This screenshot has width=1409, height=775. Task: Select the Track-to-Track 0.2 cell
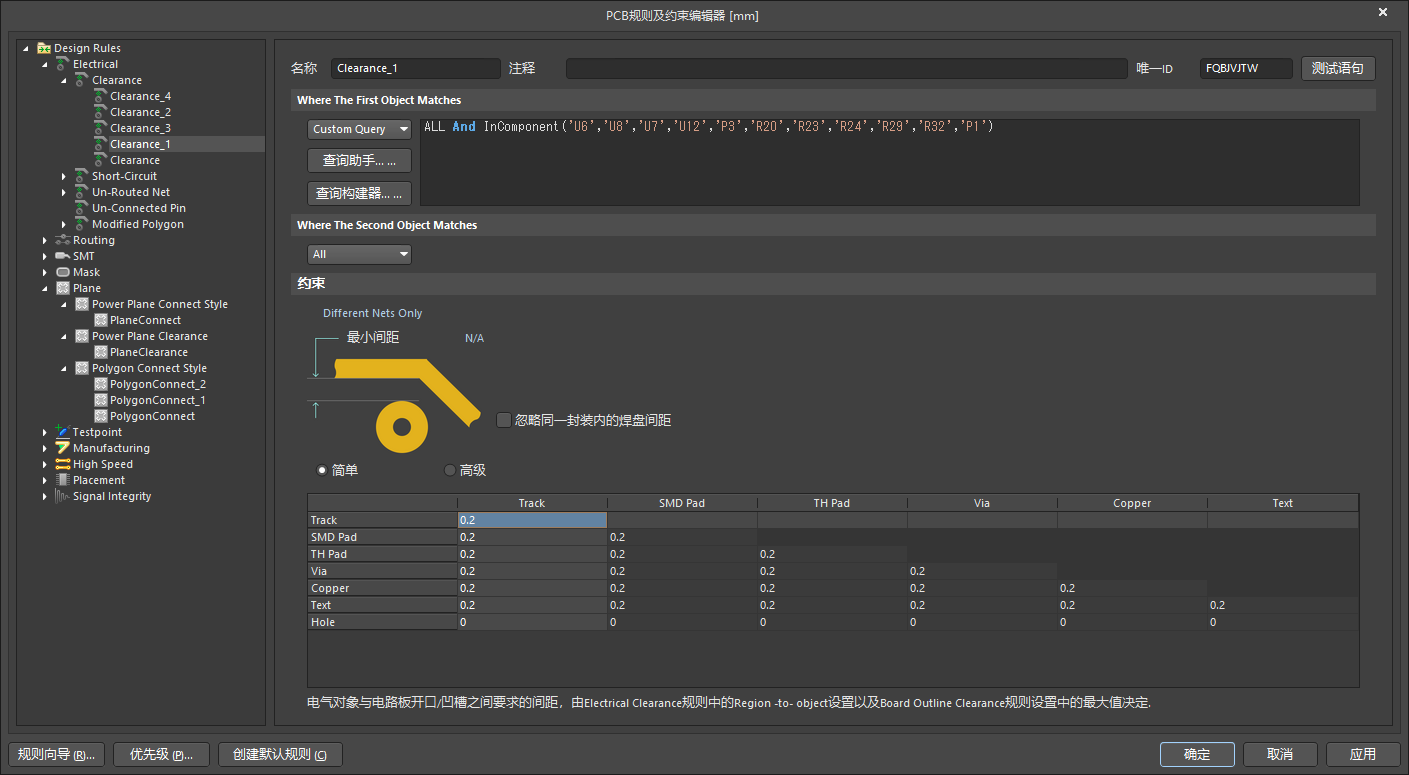click(x=532, y=520)
